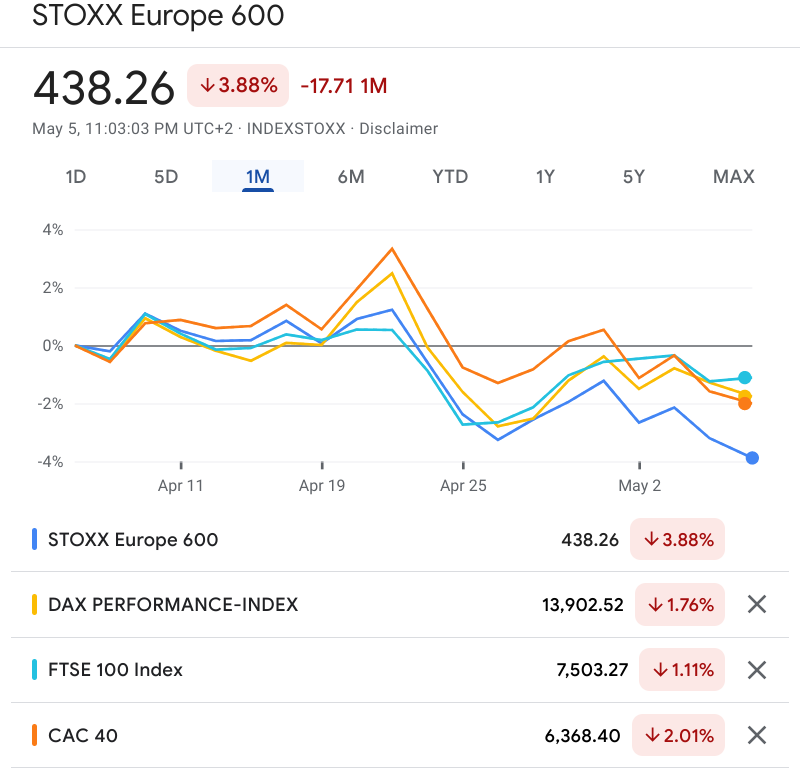This screenshot has height=781, width=800.
Task: Open the CAC 40 row
Action: tap(400, 735)
